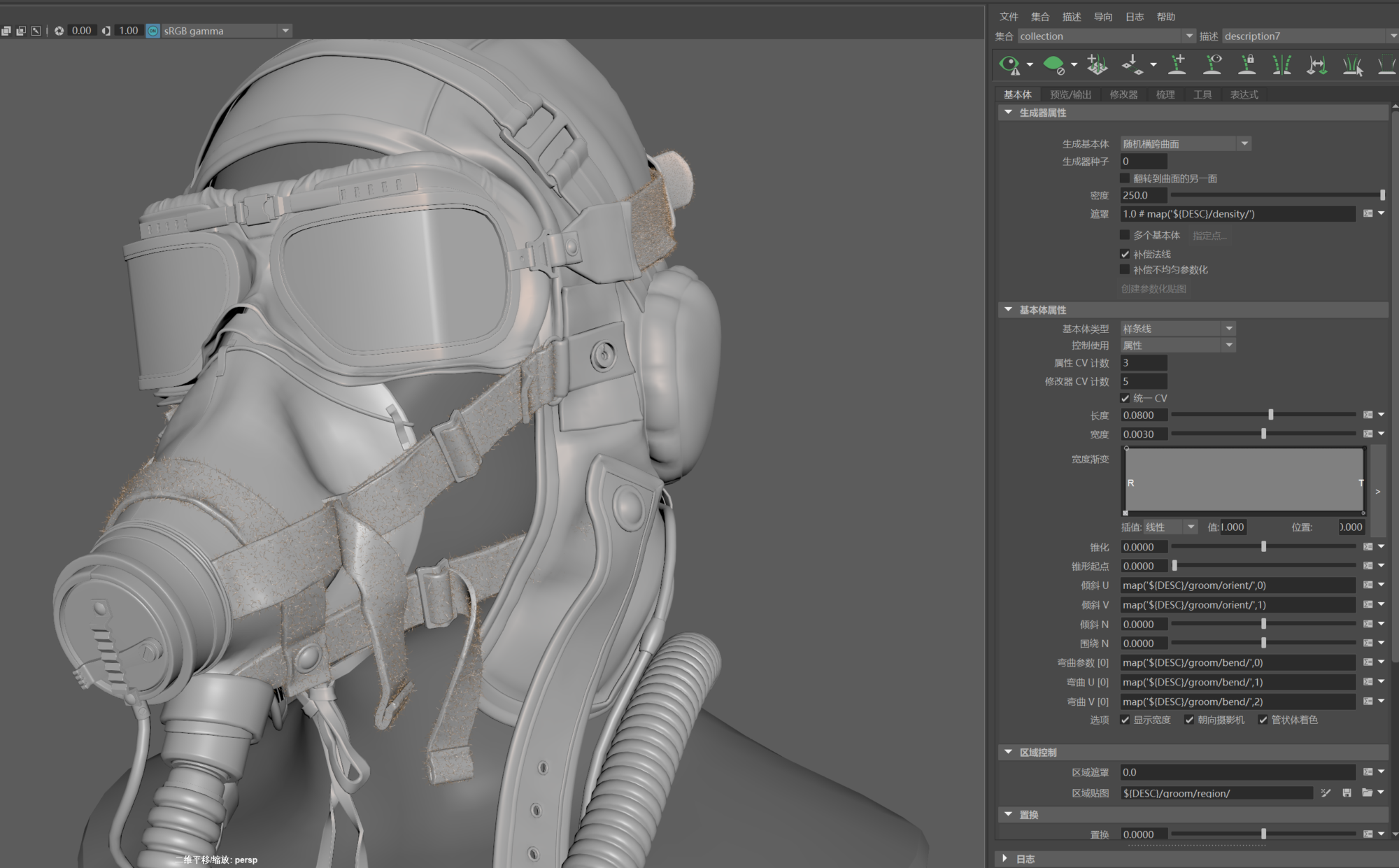This screenshot has height=868, width=1399.
Task: Click the gamma half-circle icon in viewport
Action: tap(106, 31)
